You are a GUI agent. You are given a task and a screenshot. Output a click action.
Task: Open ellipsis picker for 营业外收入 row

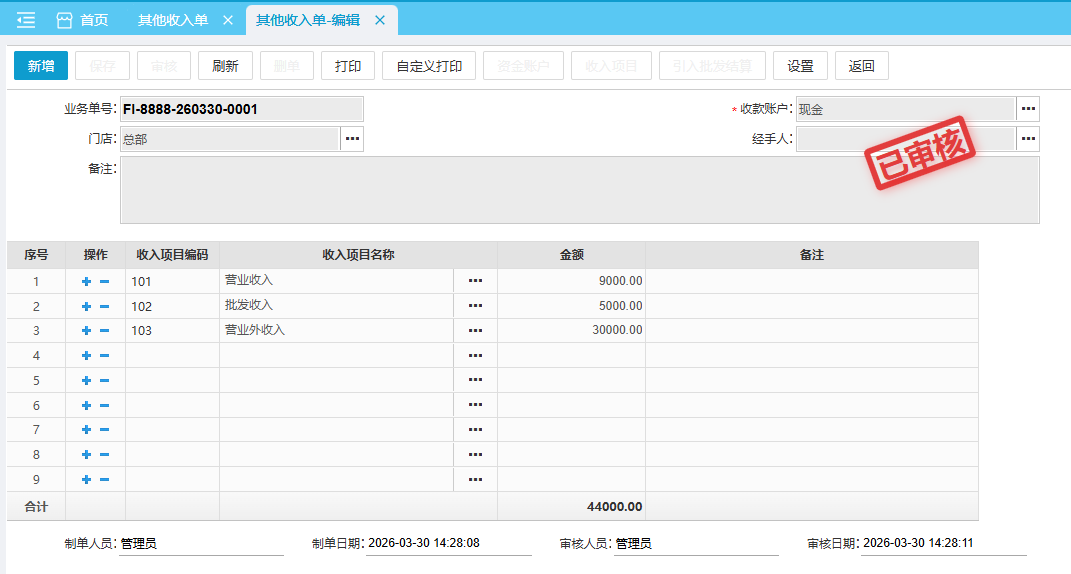[475, 331]
